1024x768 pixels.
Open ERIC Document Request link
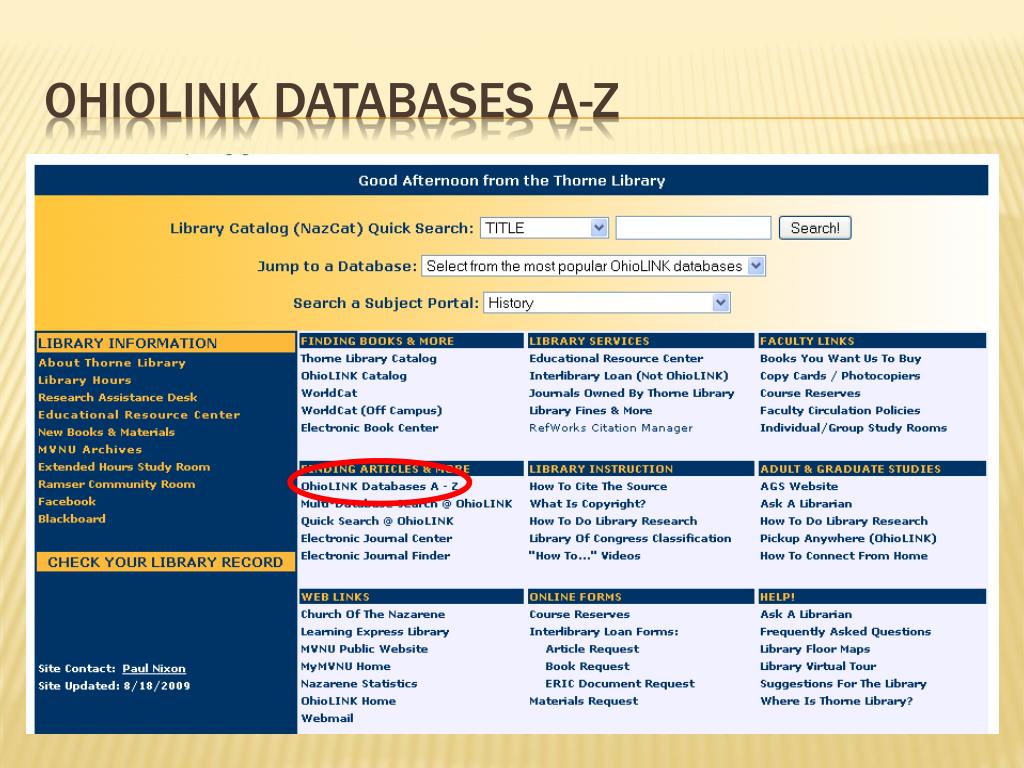620,683
